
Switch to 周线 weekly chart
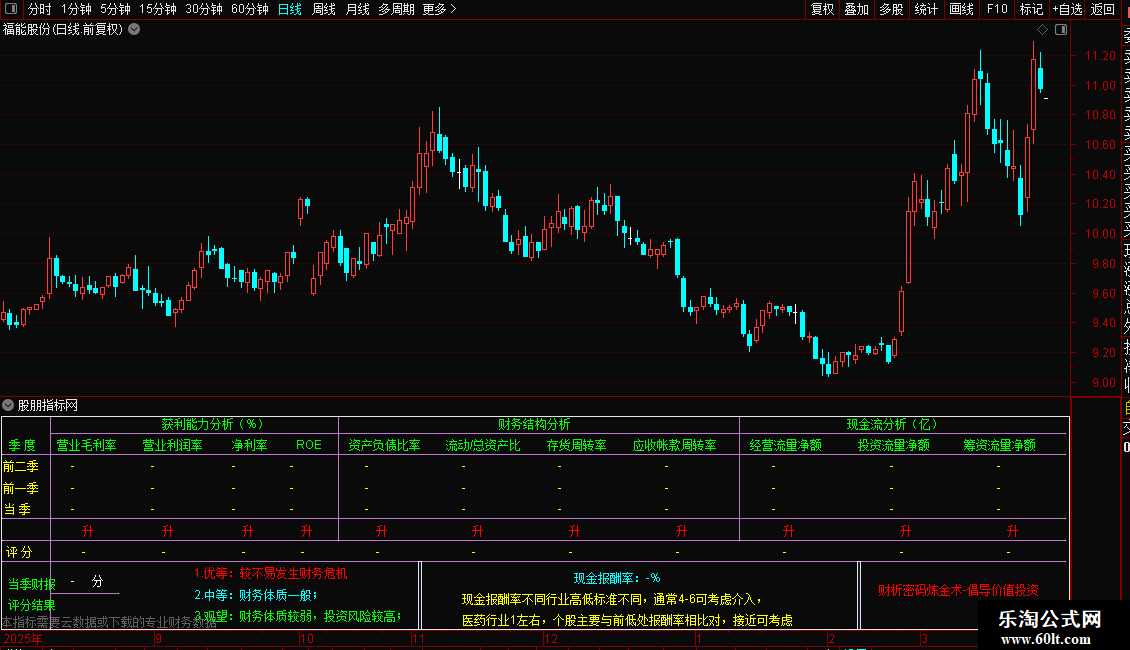[324, 9]
